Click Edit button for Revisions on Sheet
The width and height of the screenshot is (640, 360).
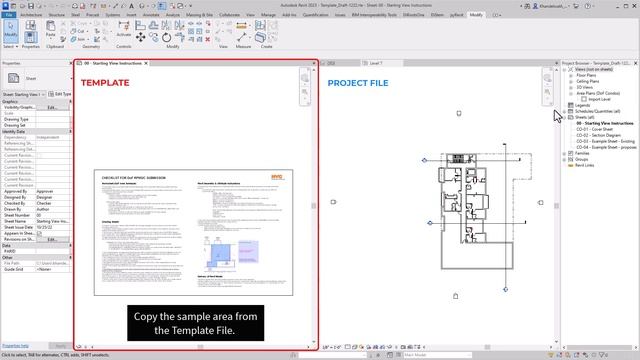[52, 239]
